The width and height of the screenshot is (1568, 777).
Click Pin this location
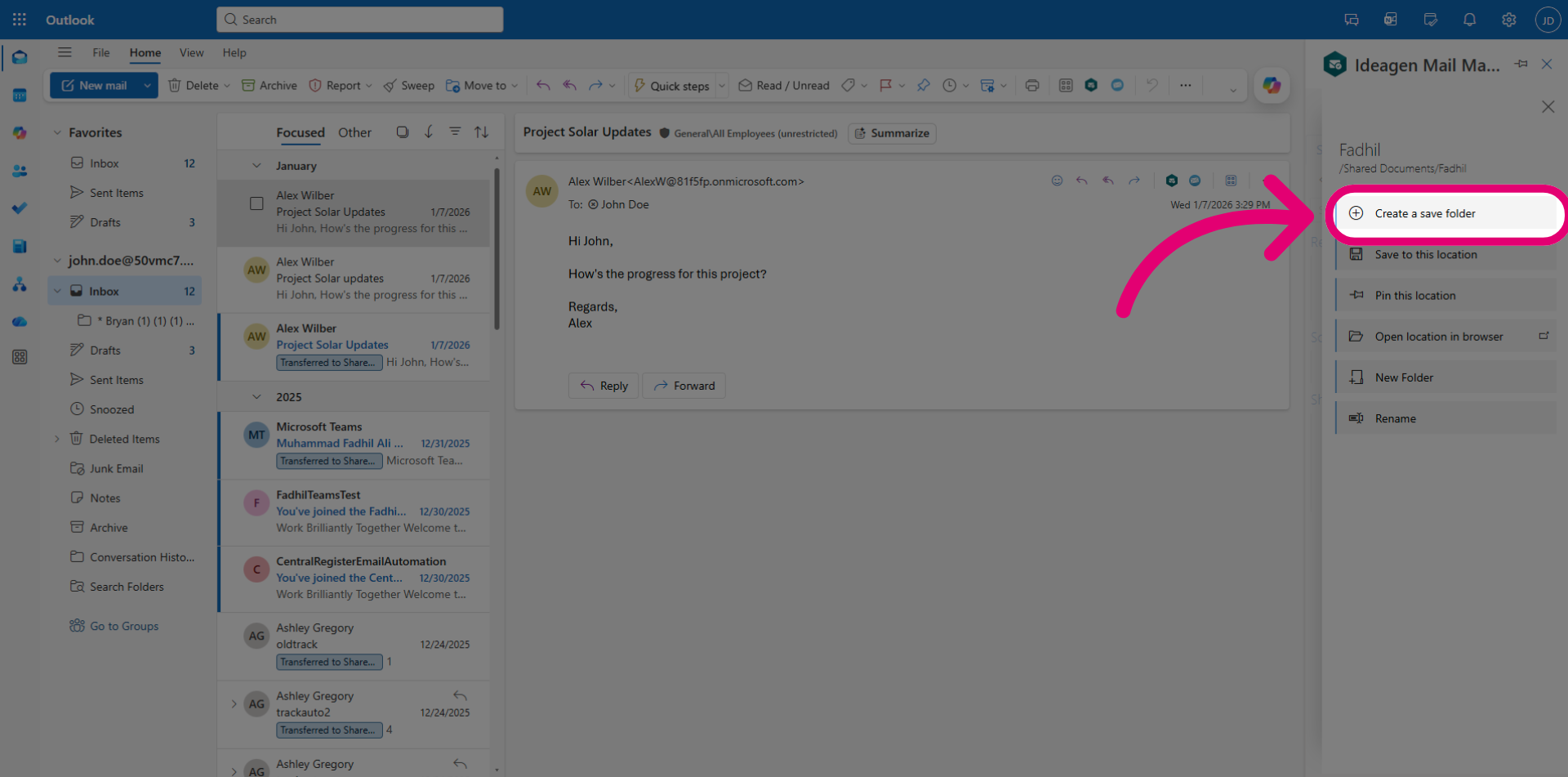[1445, 295]
